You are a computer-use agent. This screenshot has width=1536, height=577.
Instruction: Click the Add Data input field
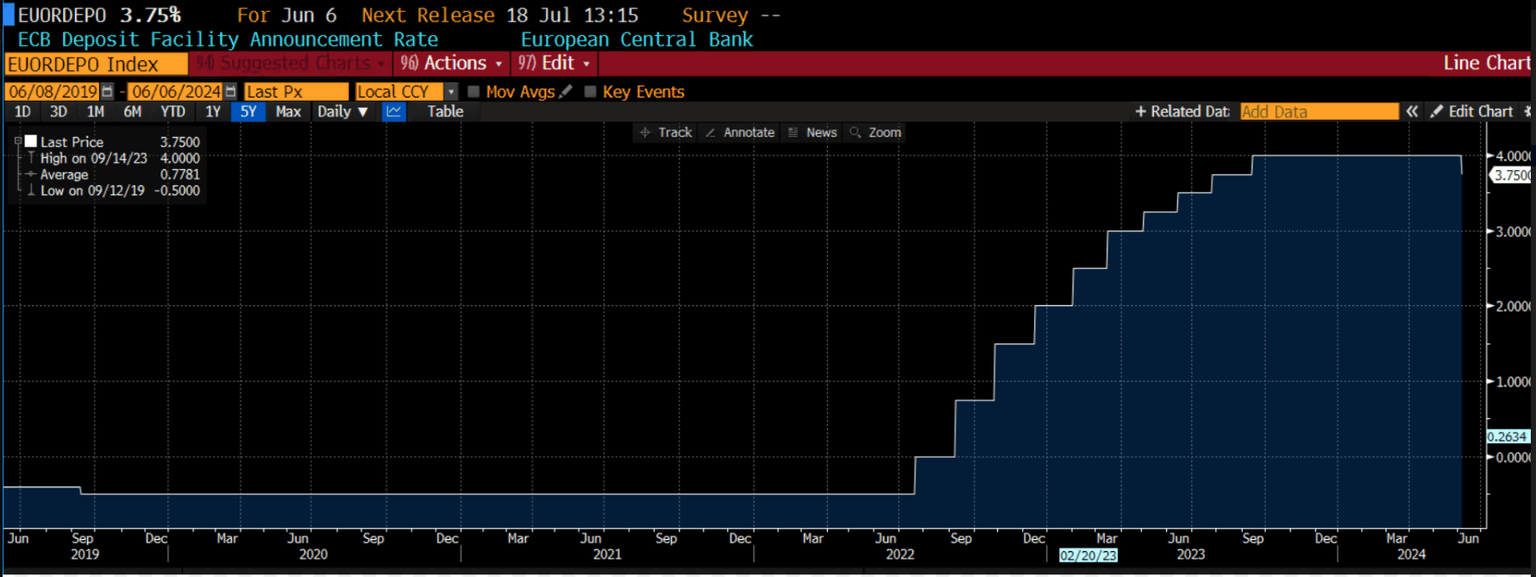click(x=1318, y=112)
